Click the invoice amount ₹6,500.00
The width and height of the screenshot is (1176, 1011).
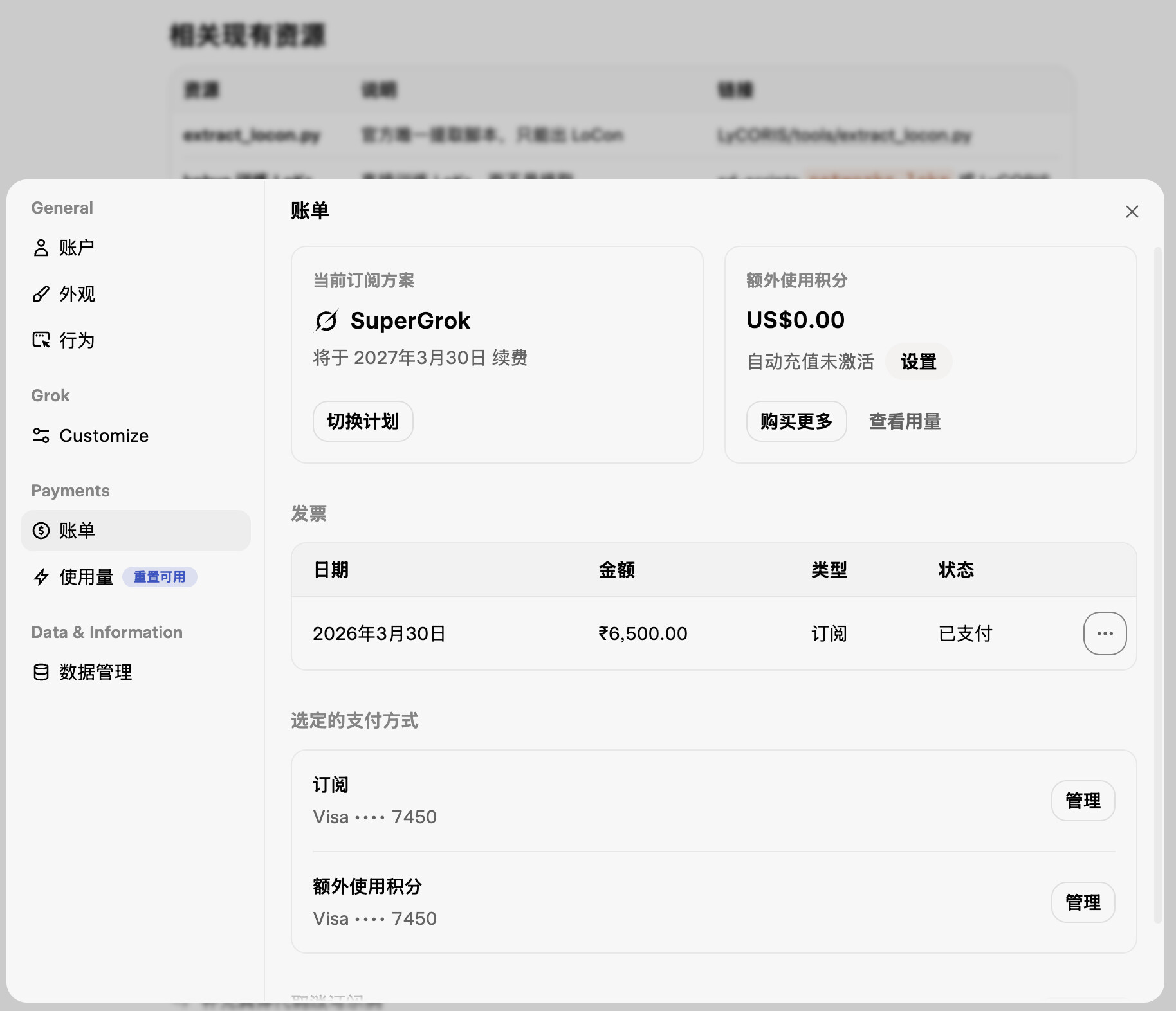[643, 633]
